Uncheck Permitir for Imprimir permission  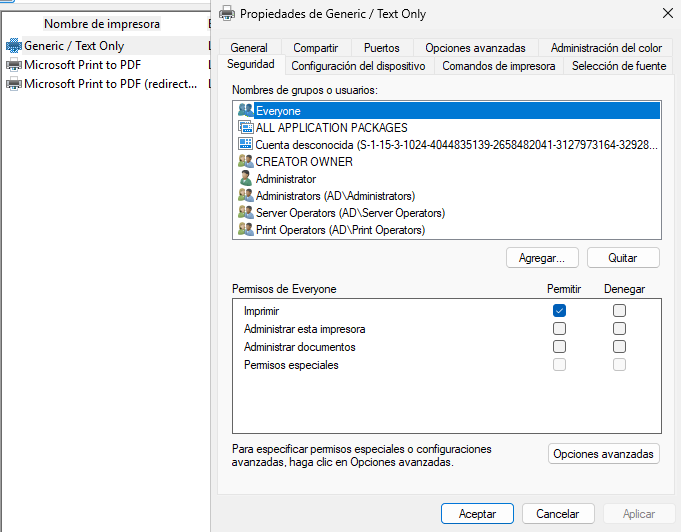pyautogui.click(x=560, y=311)
